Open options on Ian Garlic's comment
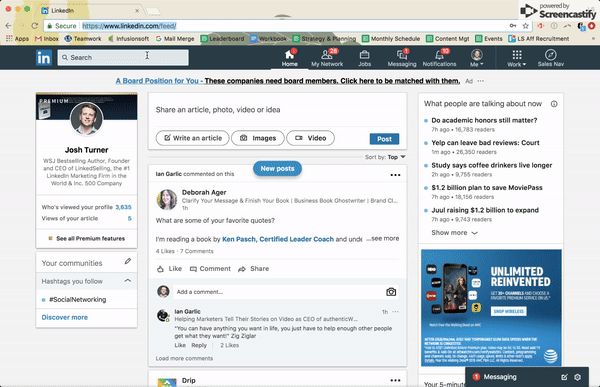Image resolution: width=600 pixels, height=387 pixels. [x=395, y=312]
